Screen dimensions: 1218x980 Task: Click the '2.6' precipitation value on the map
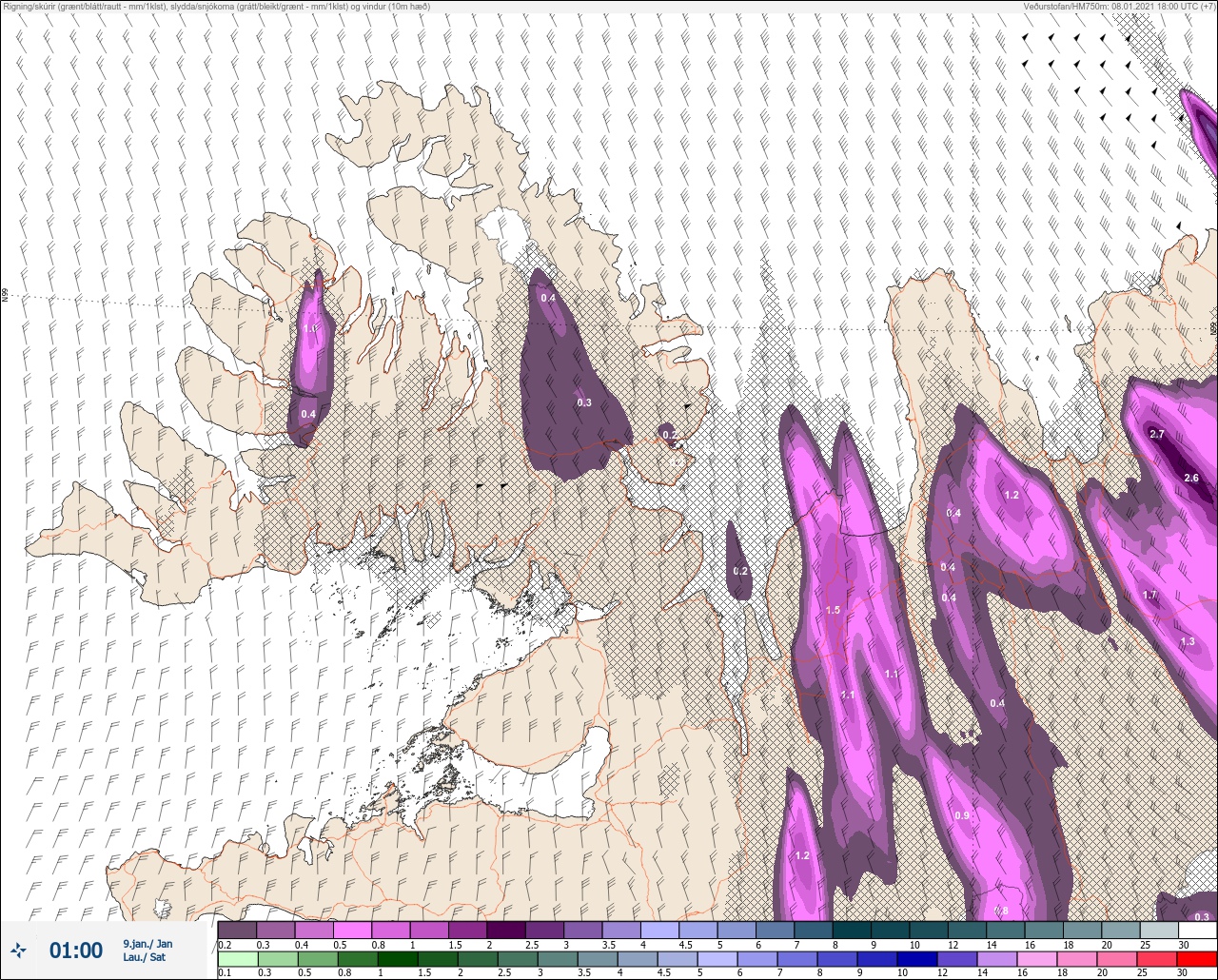[1191, 478]
